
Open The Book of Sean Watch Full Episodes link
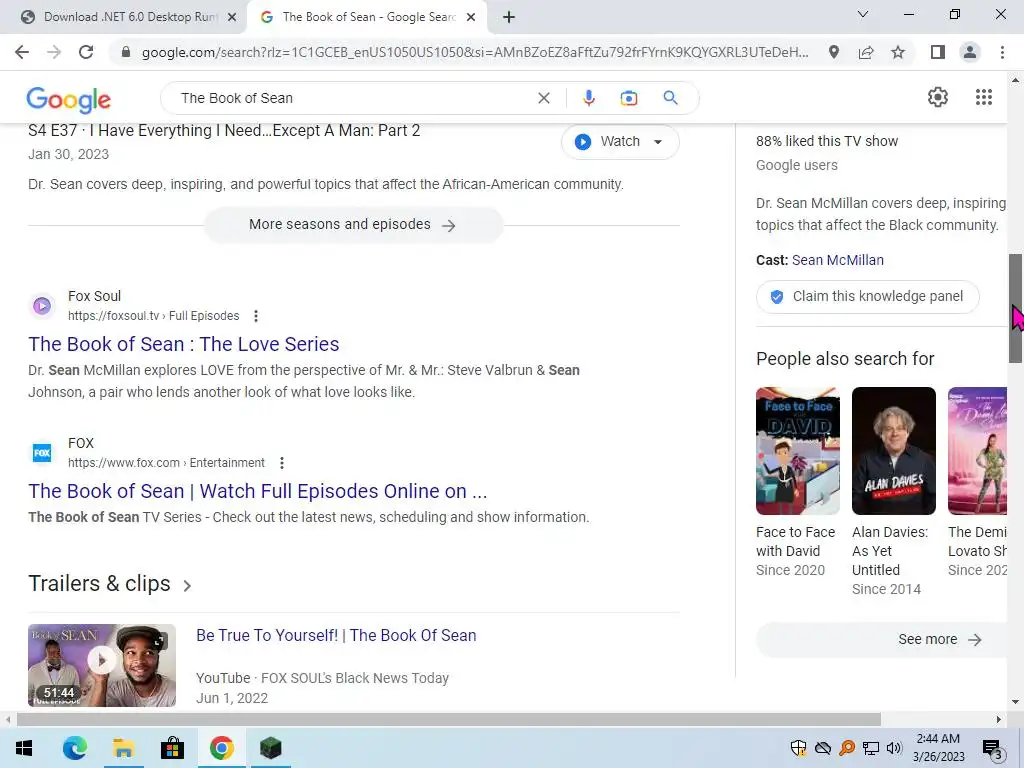[258, 491]
